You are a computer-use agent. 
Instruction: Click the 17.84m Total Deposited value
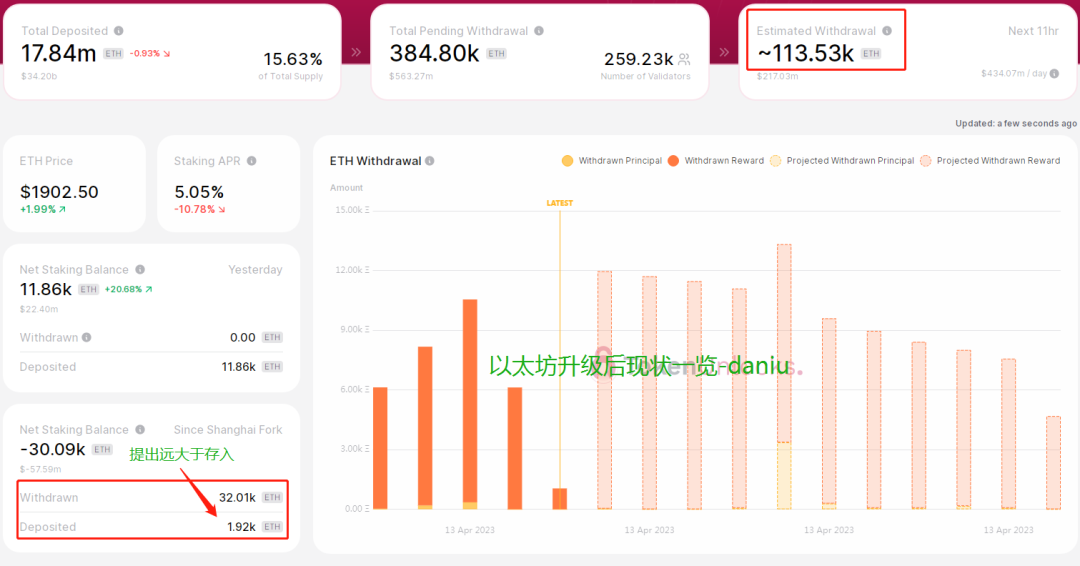click(x=59, y=53)
